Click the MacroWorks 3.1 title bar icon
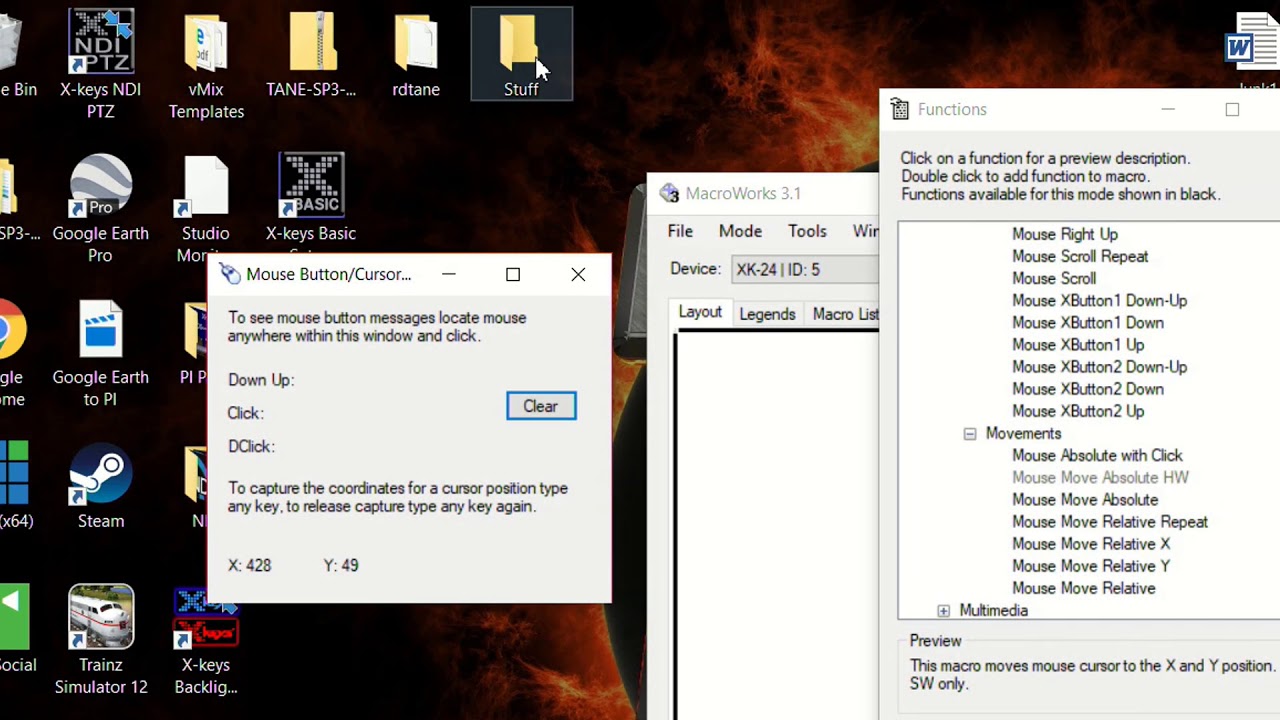This screenshot has height=720, width=1280. coord(669,193)
